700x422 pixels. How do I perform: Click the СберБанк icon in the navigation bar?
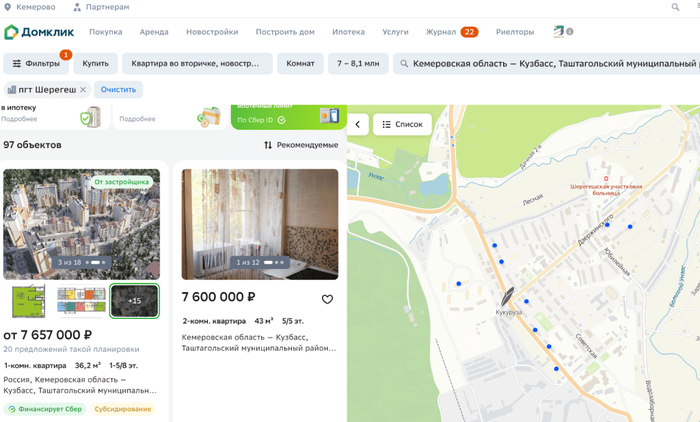tap(558, 32)
